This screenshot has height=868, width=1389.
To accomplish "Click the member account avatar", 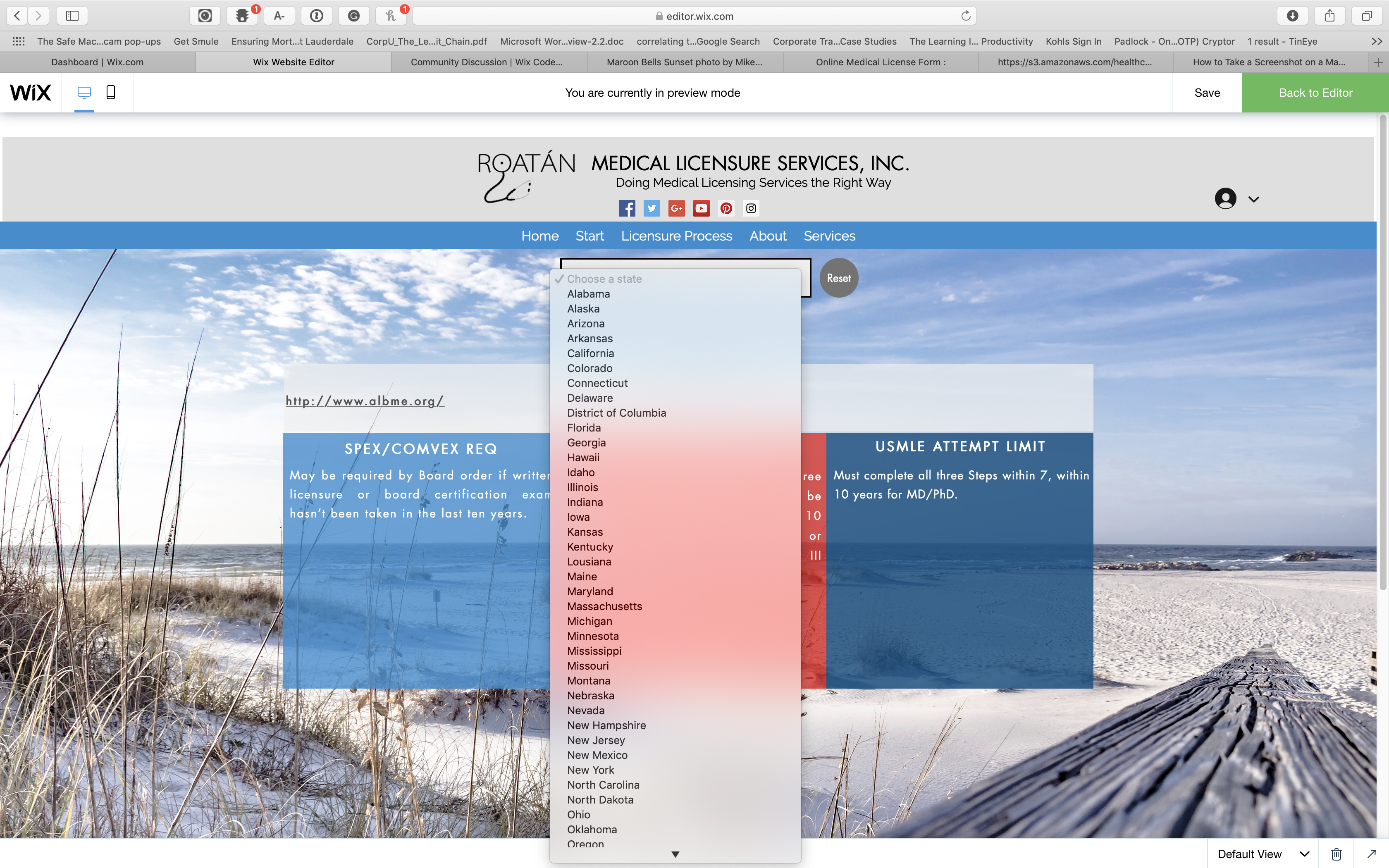I will coord(1225,199).
